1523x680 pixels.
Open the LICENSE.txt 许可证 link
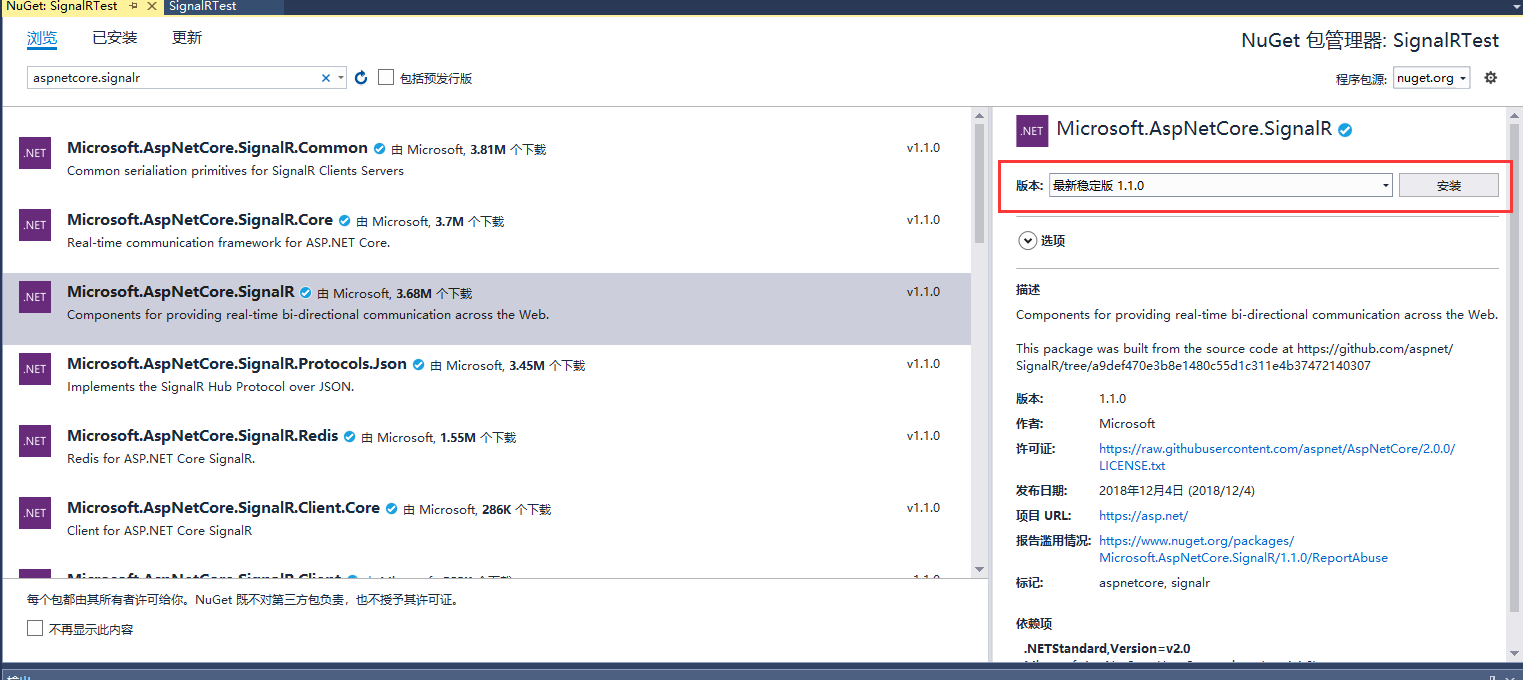pos(1277,457)
